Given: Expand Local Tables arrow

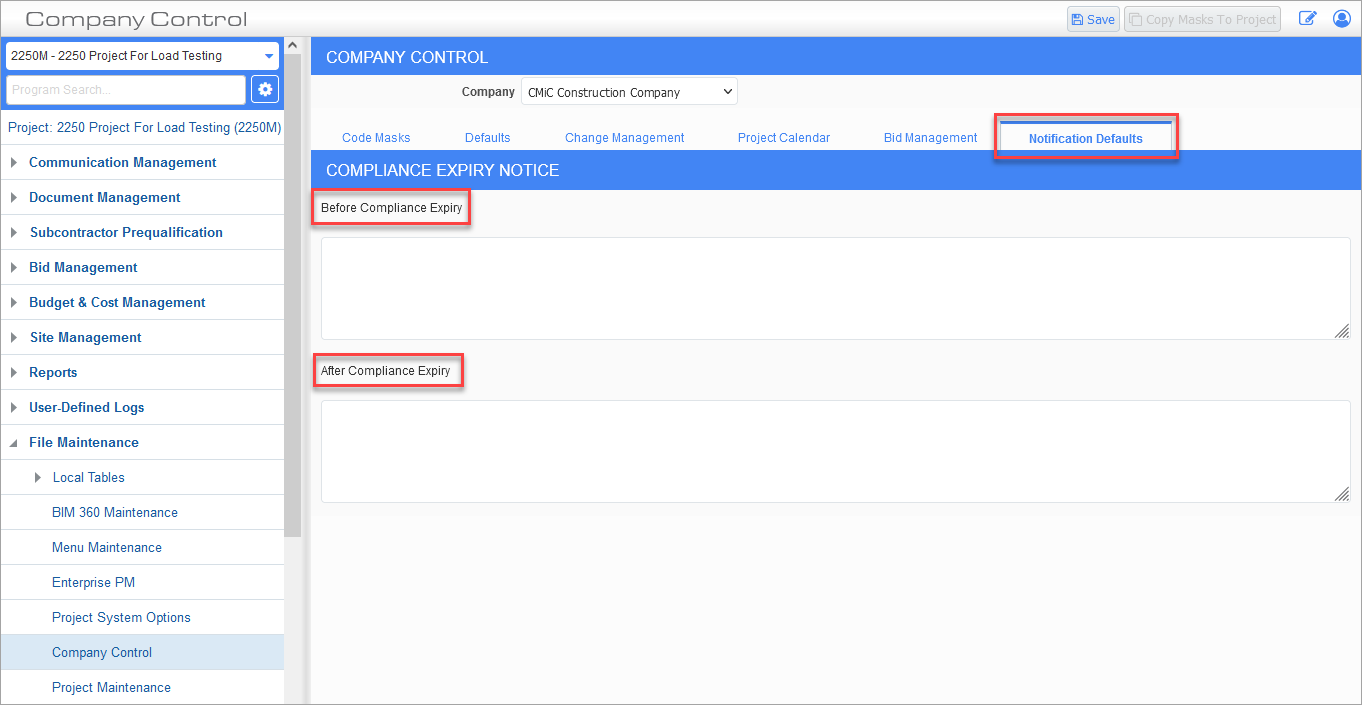Looking at the screenshot, I should click(38, 477).
